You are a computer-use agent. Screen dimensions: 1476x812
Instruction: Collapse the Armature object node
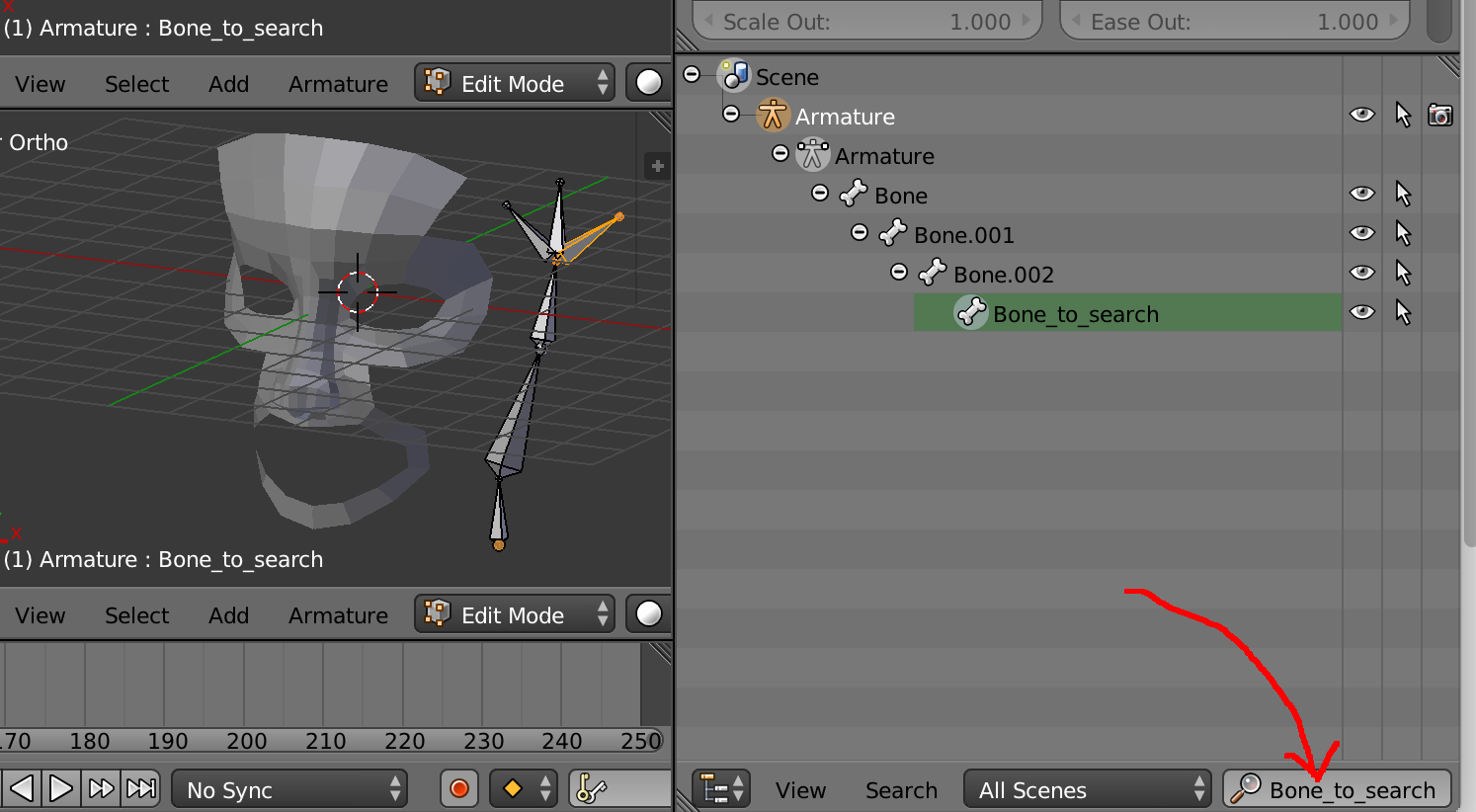point(731,114)
